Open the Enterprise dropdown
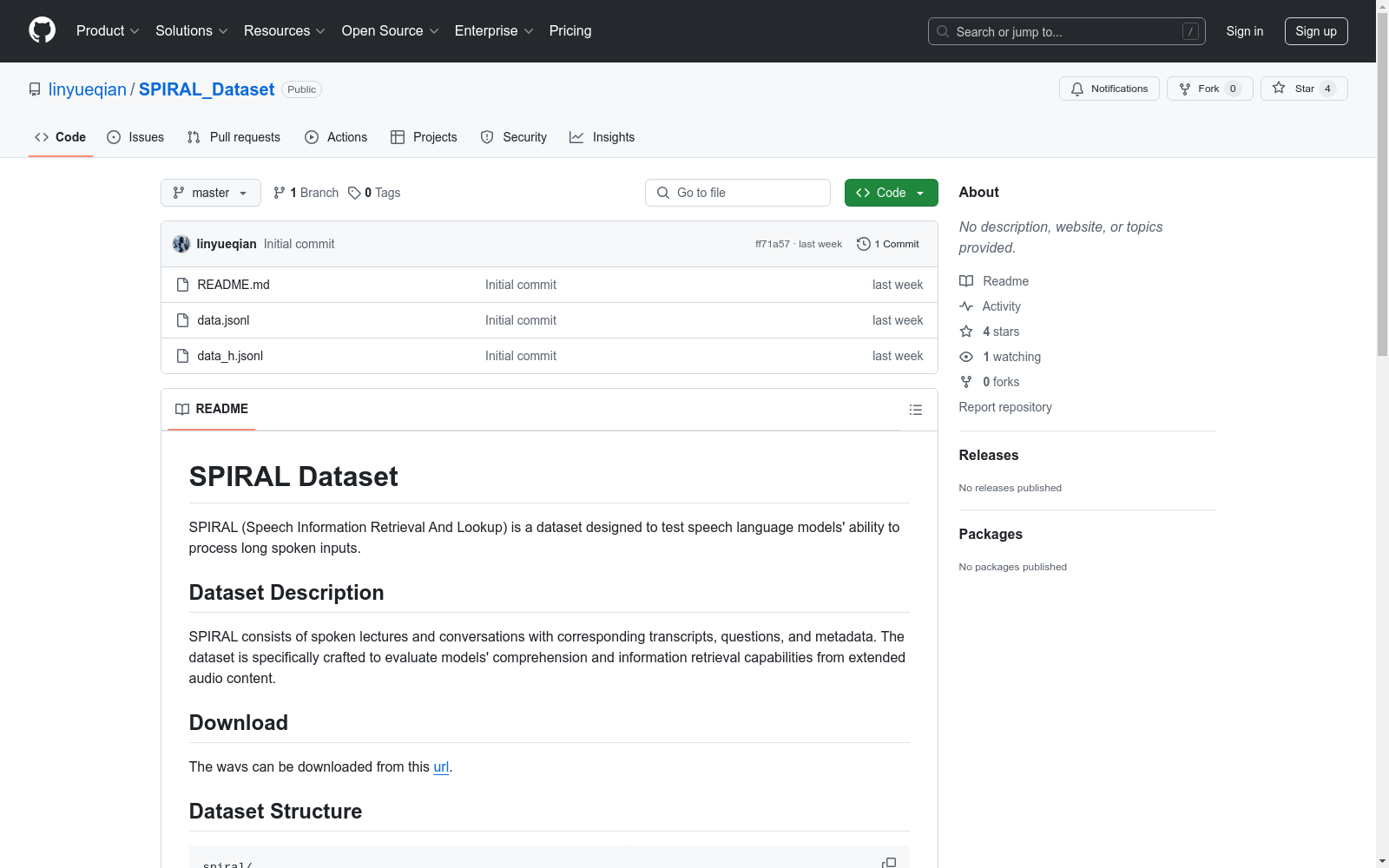The image size is (1389, 868). [494, 30]
